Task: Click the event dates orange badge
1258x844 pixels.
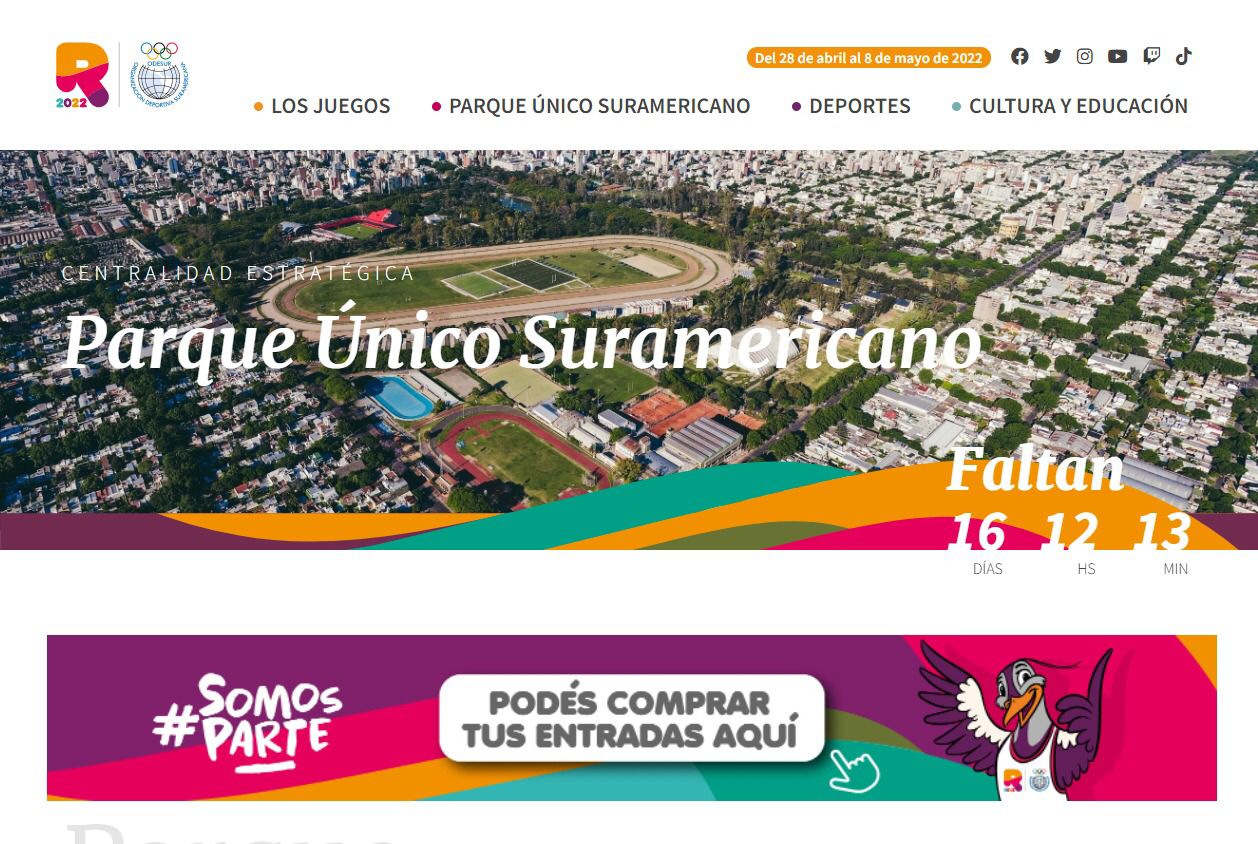Action: pos(869,58)
